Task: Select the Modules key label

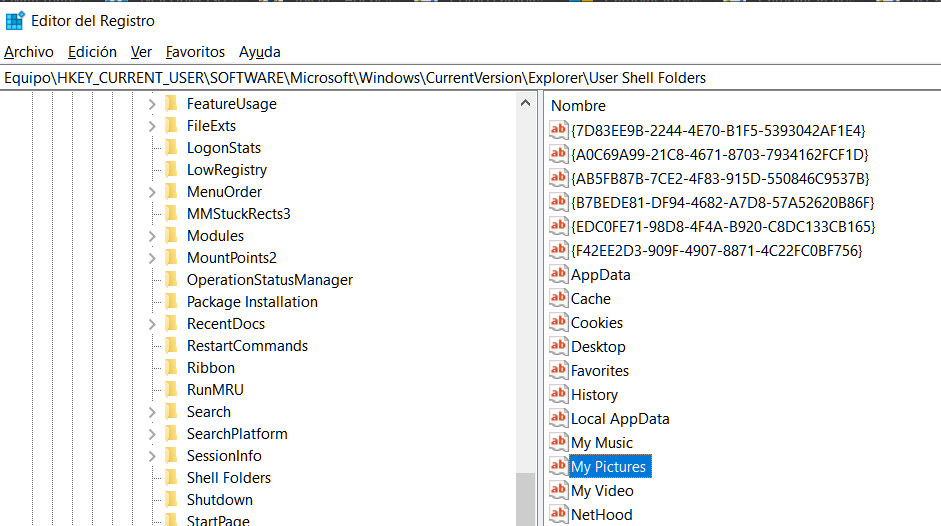Action: 215,236
